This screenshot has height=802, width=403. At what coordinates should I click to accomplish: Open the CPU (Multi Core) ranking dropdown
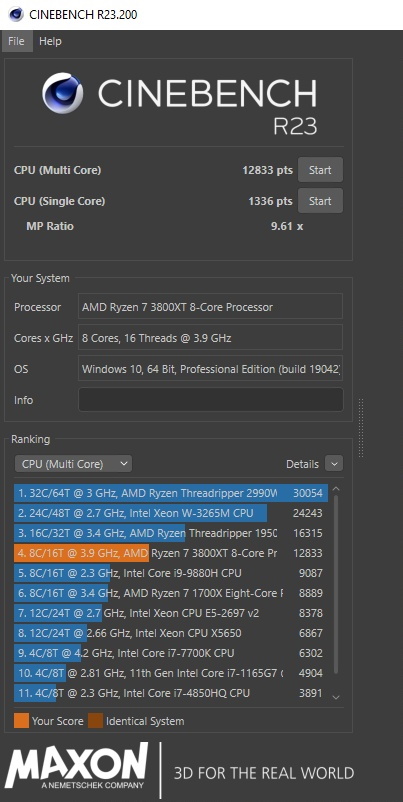click(x=73, y=464)
